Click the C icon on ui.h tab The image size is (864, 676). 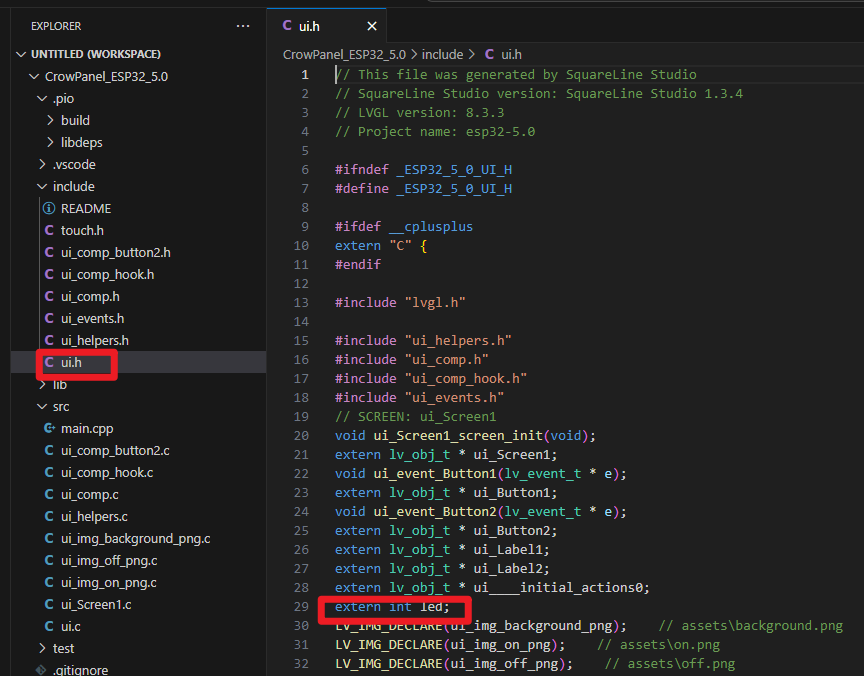[287, 25]
